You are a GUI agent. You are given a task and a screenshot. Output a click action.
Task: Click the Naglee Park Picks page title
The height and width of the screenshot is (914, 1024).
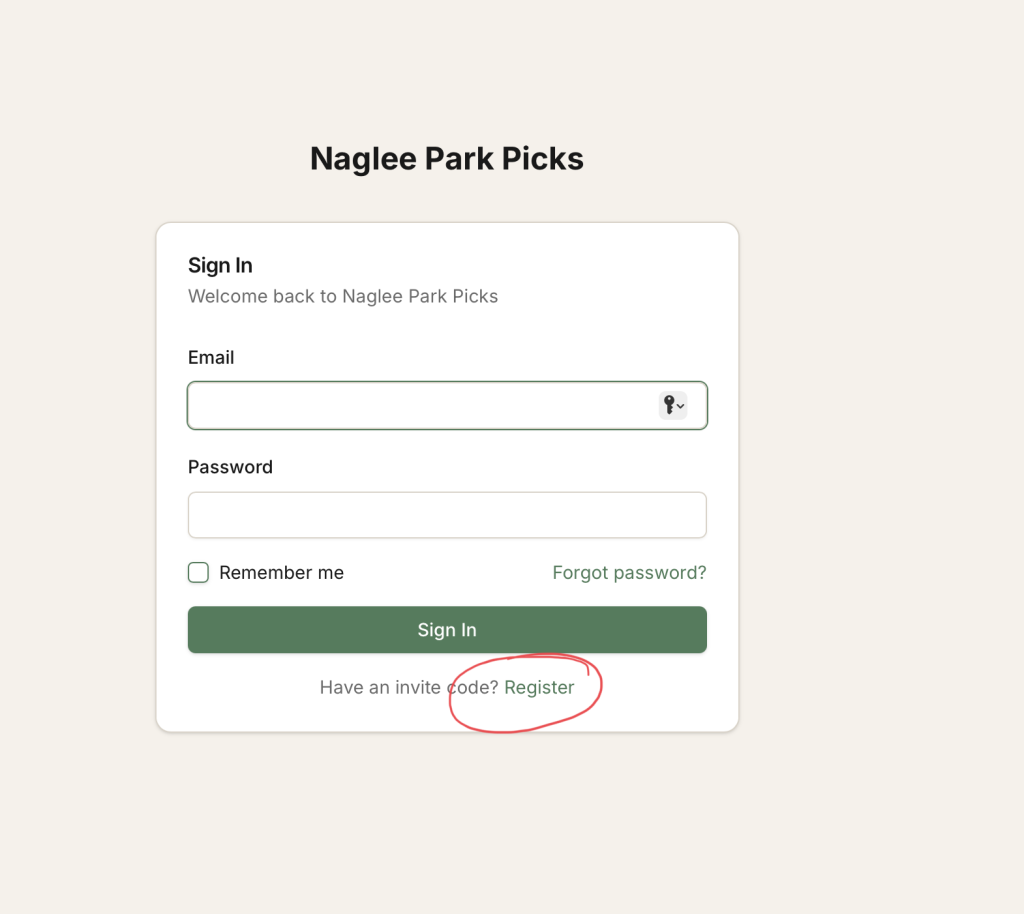(x=446, y=159)
